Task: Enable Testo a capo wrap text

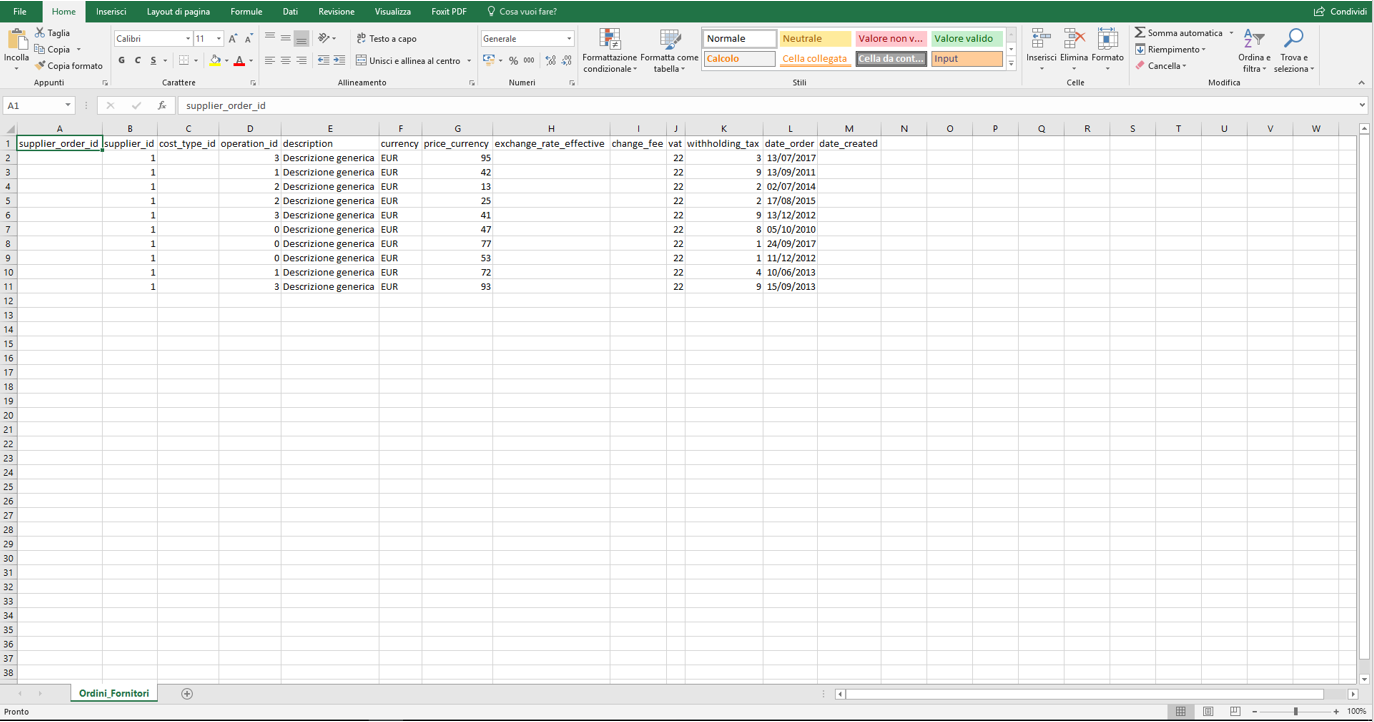Action: click(x=386, y=39)
